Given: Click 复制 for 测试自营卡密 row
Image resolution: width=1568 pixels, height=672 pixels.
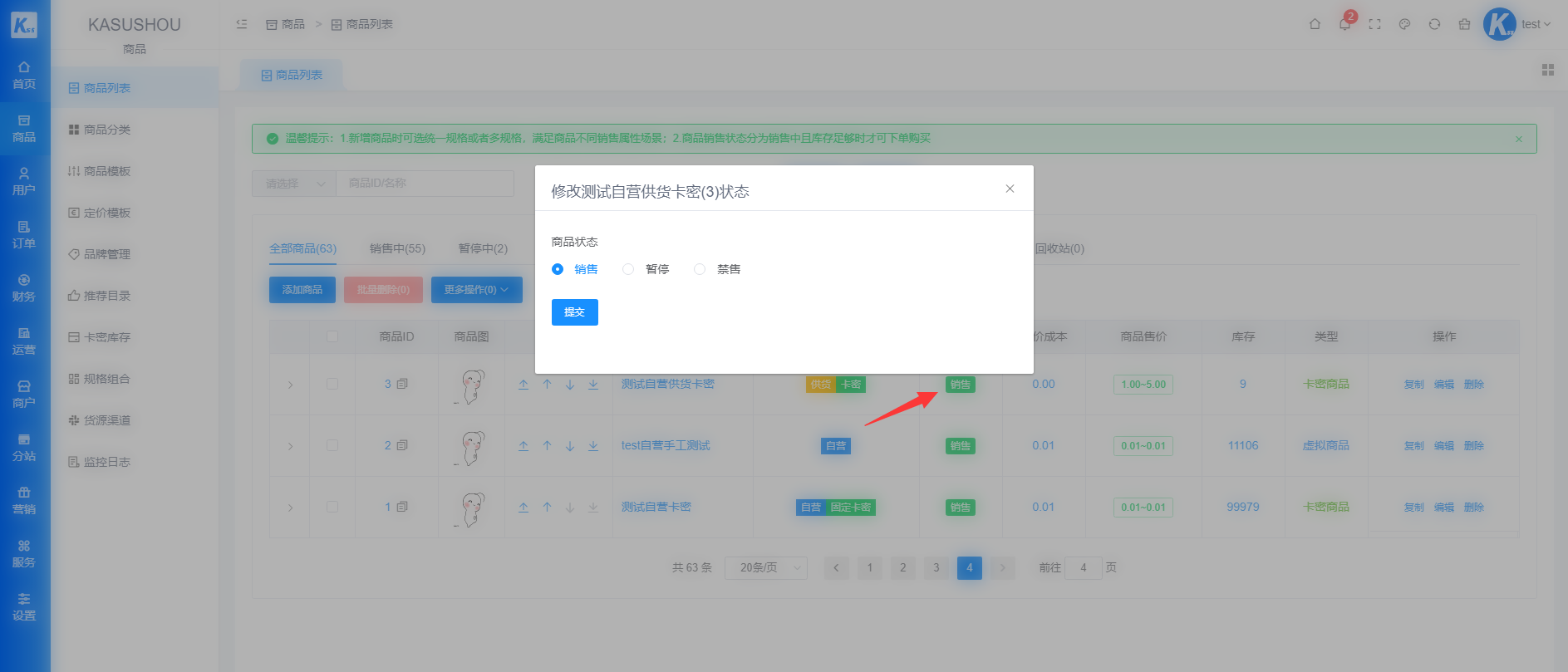Looking at the screenshot, I should tap(1414, 508).
